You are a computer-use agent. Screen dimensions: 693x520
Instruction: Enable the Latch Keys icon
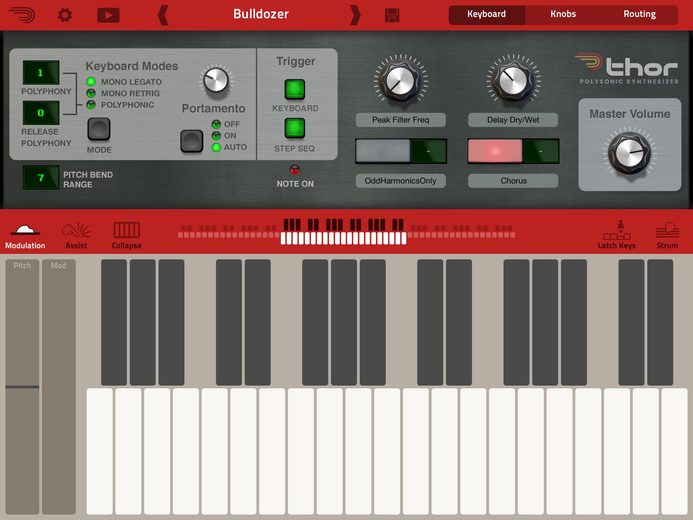click(x=617, y=235)
